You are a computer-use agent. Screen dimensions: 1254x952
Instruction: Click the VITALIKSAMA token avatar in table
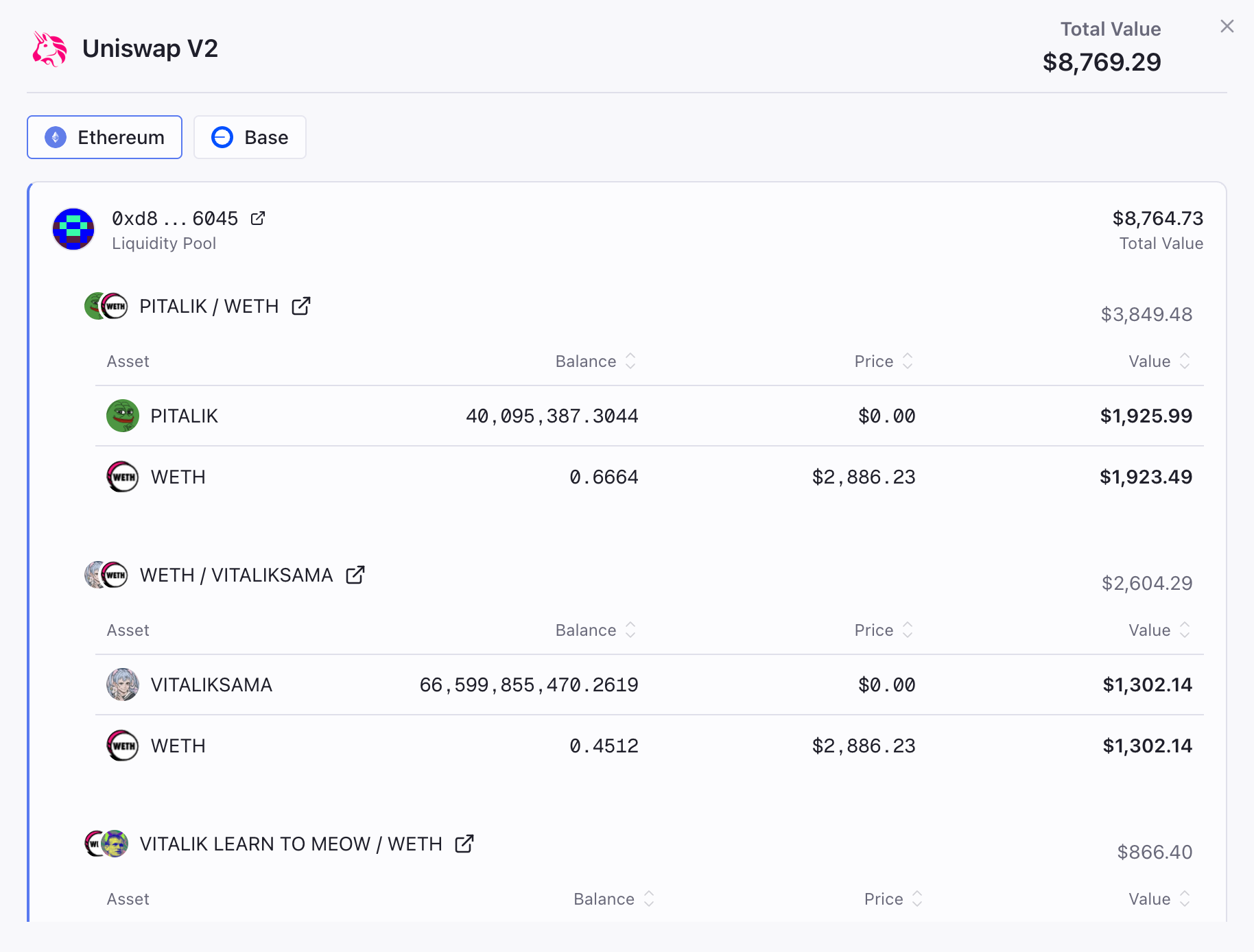point(123,685)
